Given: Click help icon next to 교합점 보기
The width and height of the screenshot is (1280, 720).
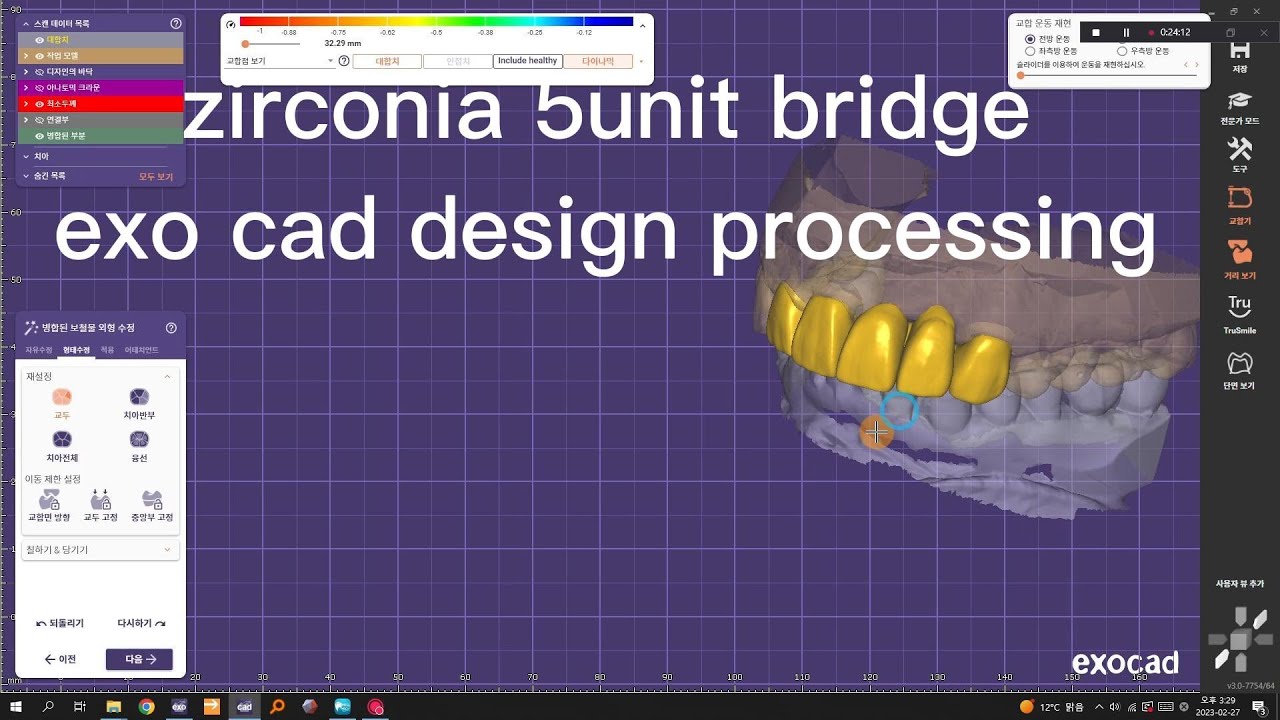Looking at the screenshot, I should point(344,61).
